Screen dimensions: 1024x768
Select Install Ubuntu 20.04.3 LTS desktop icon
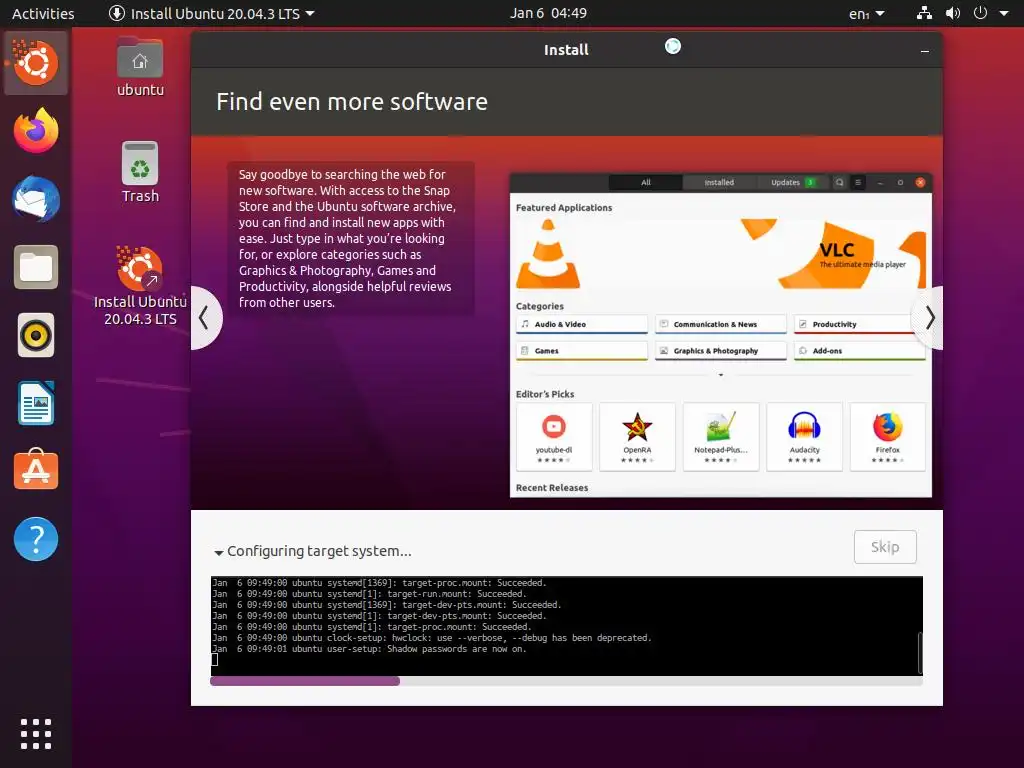tap(140, 286)
